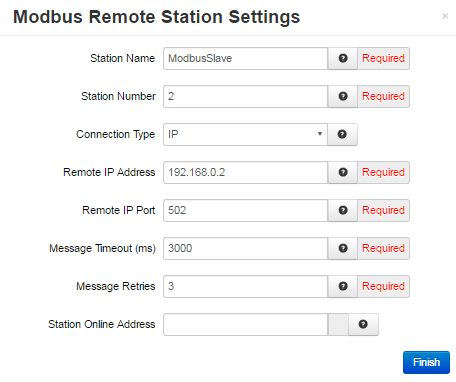Select the Remote IP Port field
This screenshot has height=382, width=456.
click(246, 210)
